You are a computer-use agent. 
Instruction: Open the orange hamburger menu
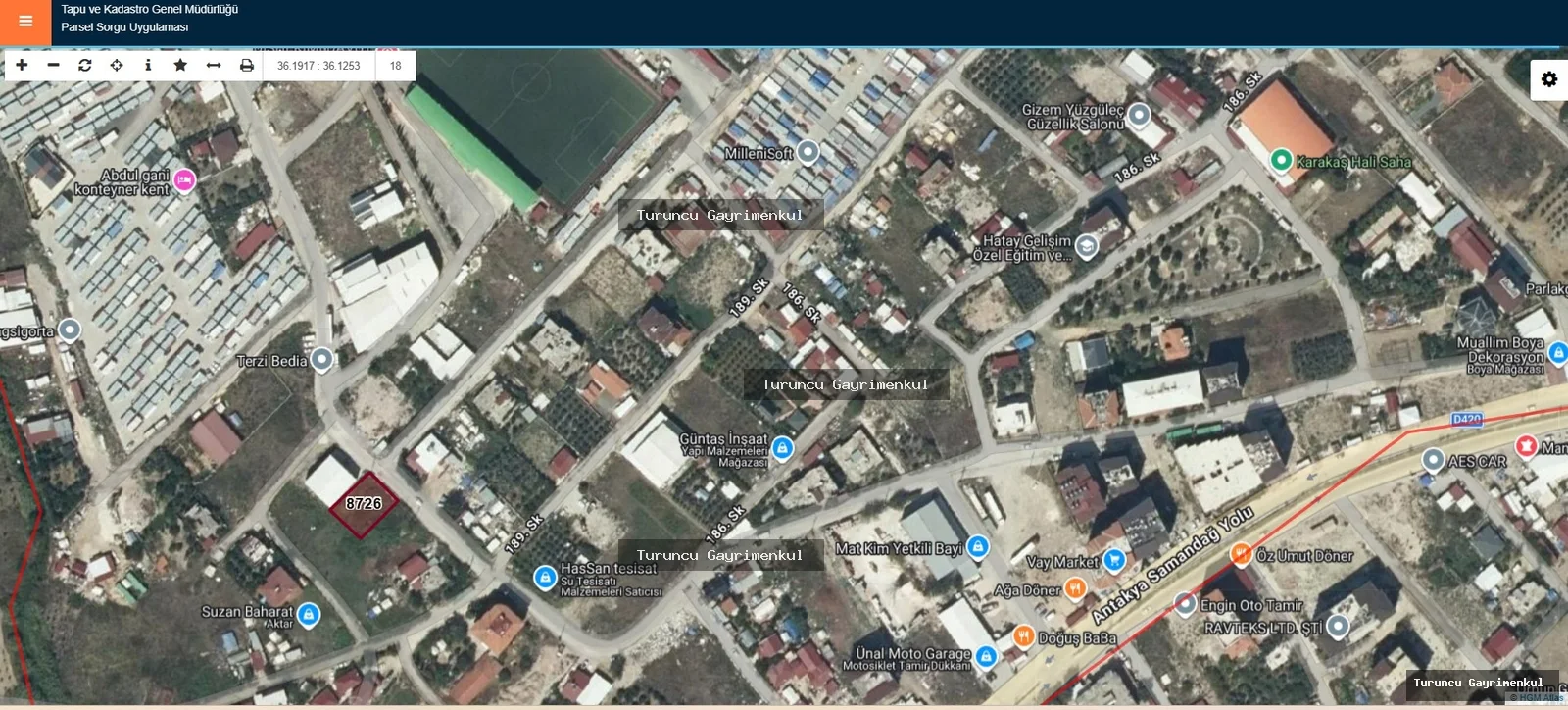tap(25, 22)
